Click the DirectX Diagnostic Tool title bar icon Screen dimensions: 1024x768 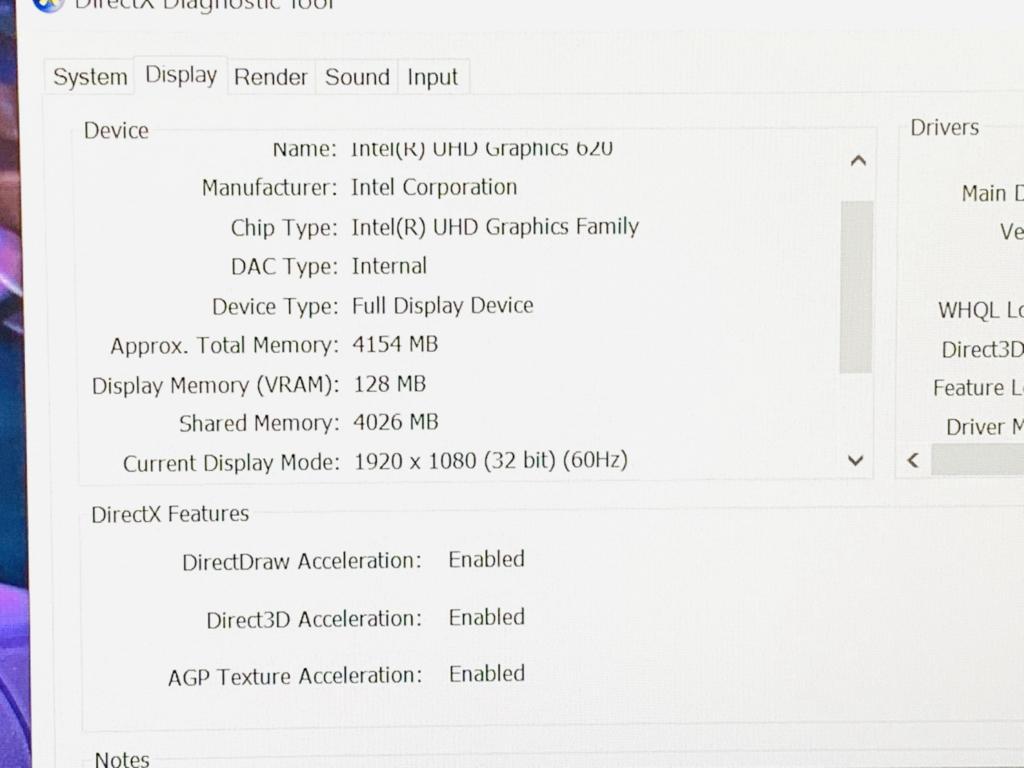[x=49, y=4]
